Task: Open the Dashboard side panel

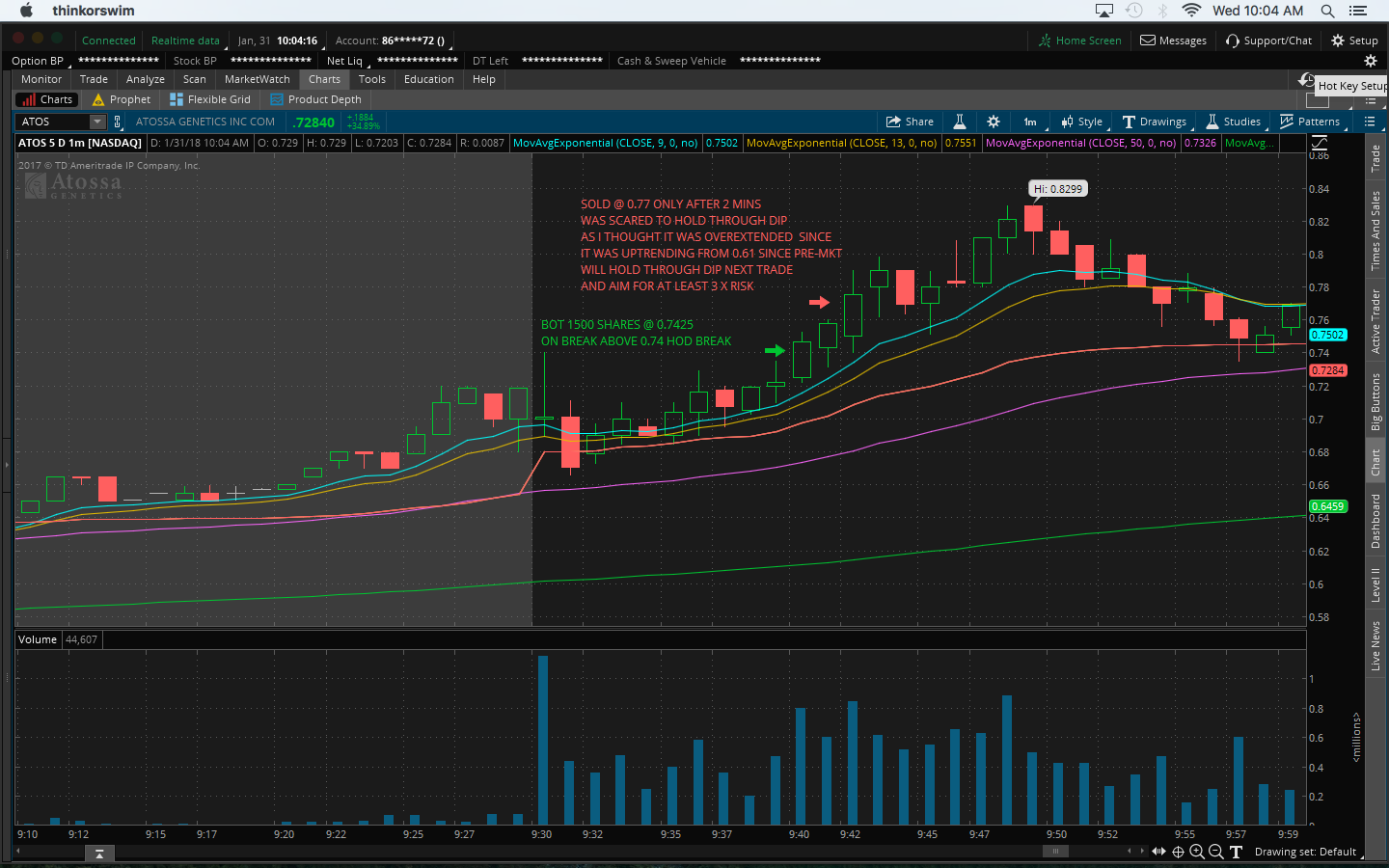Action: (x=1375, y=521)
